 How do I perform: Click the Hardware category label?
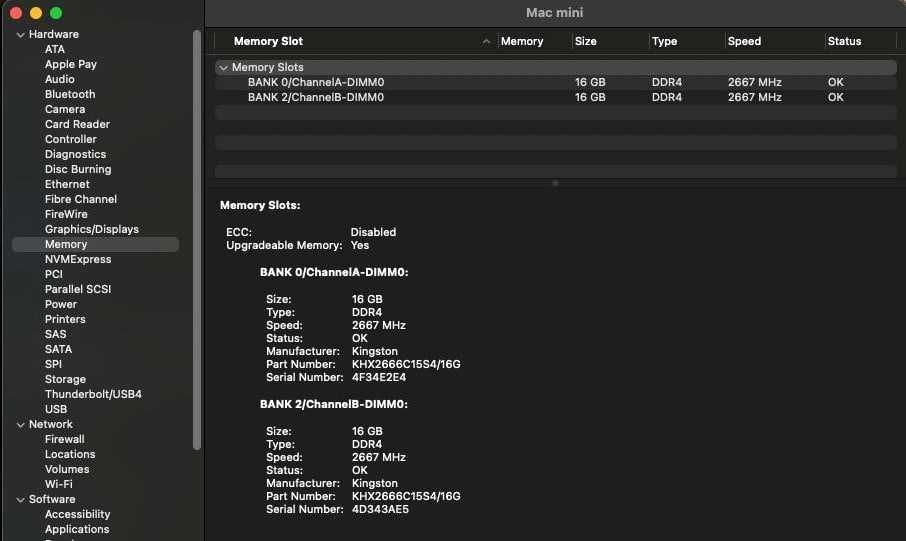54,35
